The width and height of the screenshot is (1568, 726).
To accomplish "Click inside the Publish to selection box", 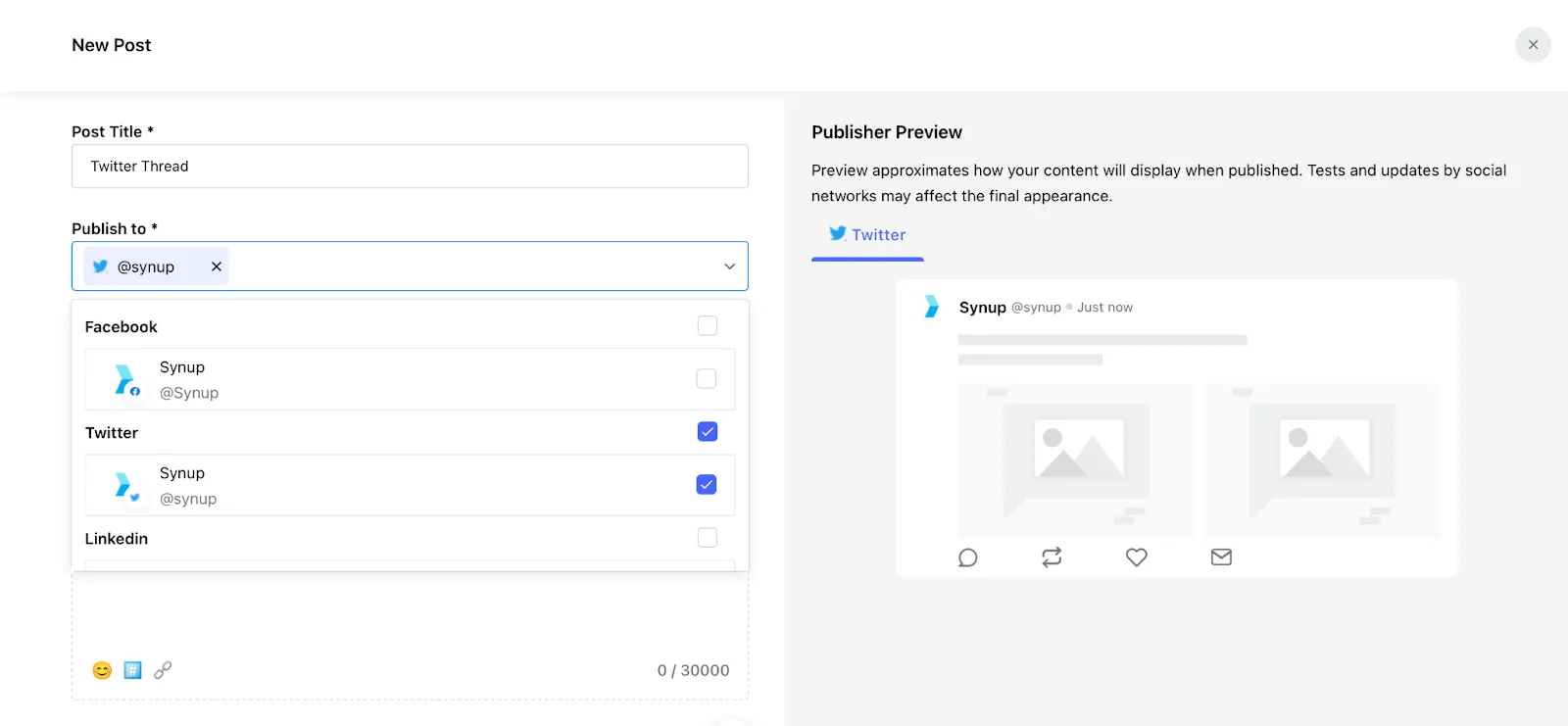I will [x=410, y=266].
